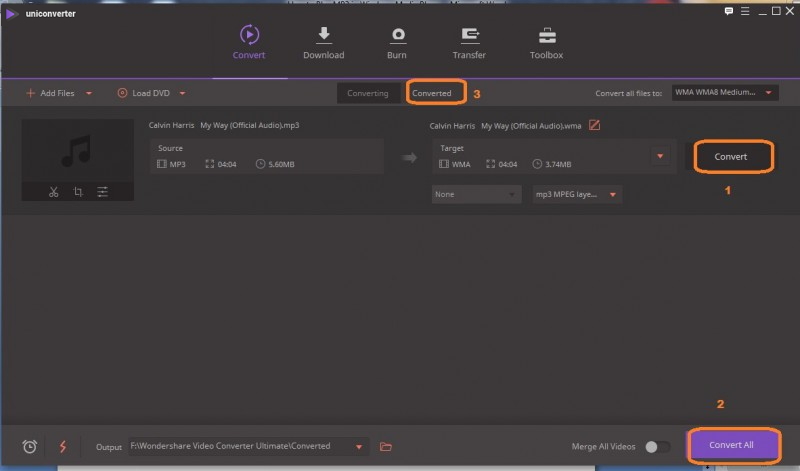Viewport: 800px width, 471px height.
Task: Click the lightning high-speed conversion icon
Action: click(63, 447)
